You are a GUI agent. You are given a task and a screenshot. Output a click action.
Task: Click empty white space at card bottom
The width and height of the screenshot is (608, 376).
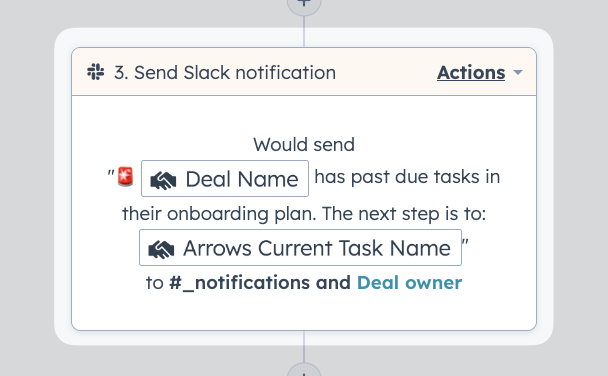[304, 312]
